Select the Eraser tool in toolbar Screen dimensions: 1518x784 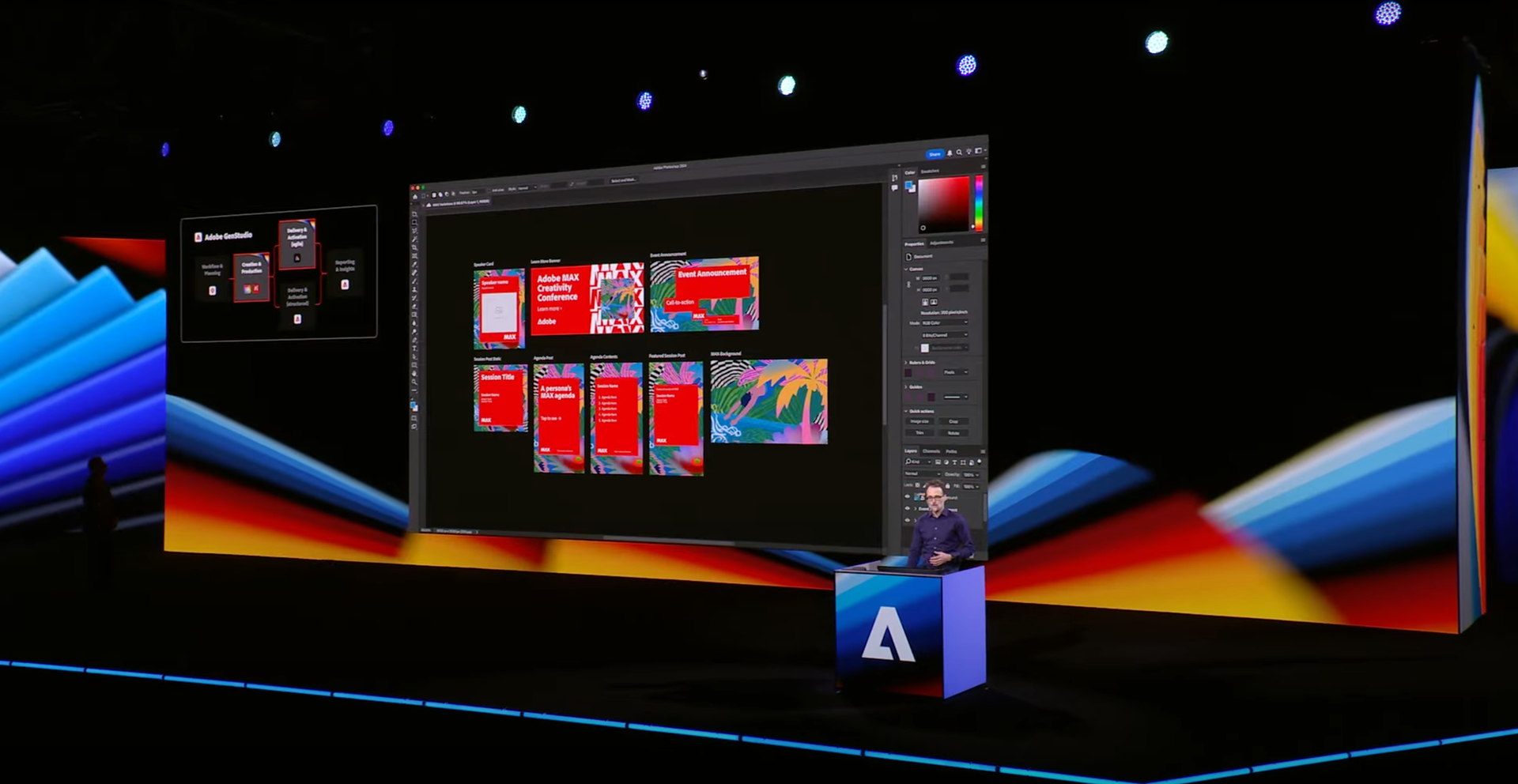(414, 306)
